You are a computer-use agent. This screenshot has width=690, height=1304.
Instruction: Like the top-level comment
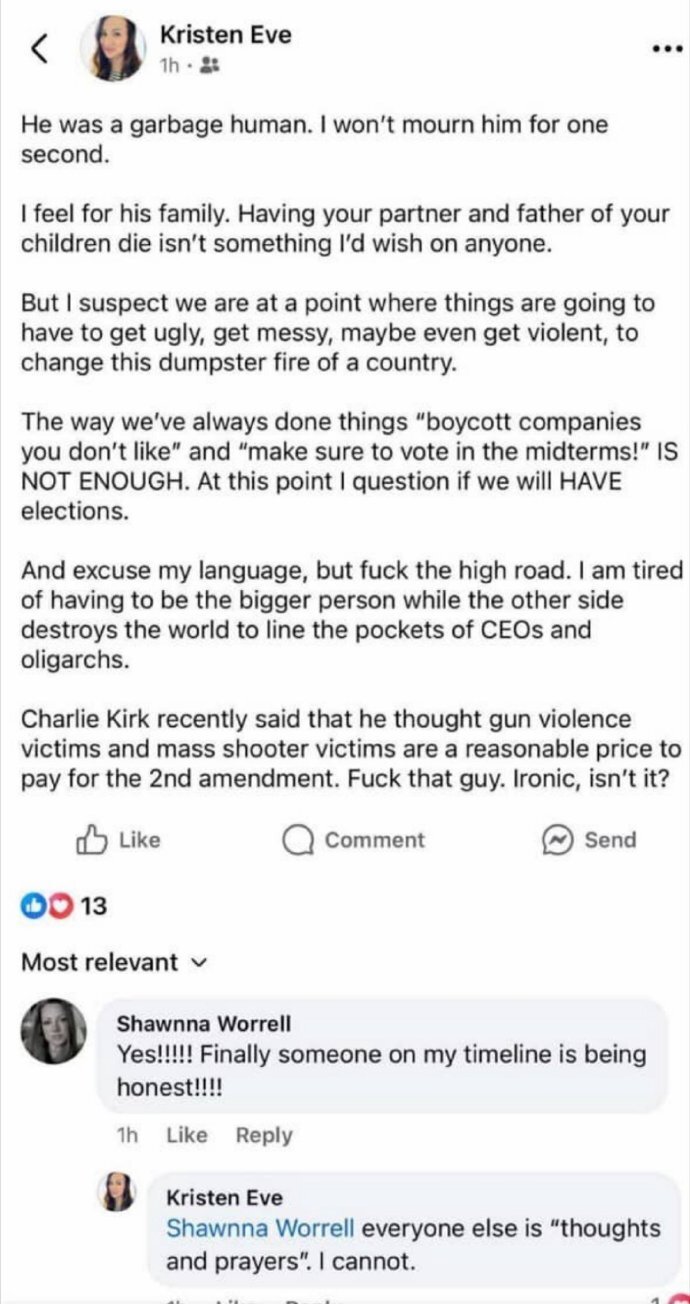(186, 1135)
